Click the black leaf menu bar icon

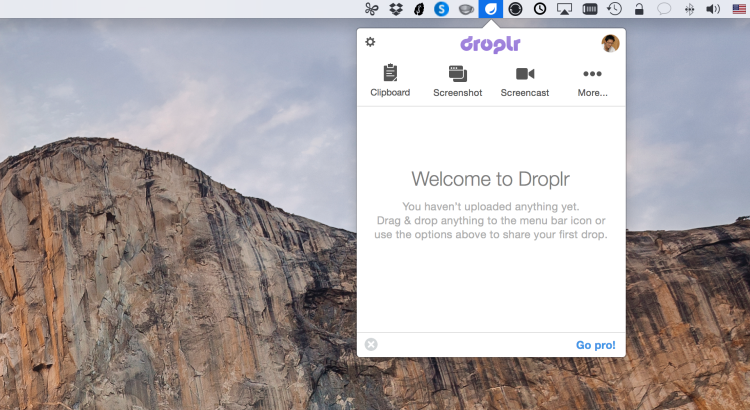point(419,9)
